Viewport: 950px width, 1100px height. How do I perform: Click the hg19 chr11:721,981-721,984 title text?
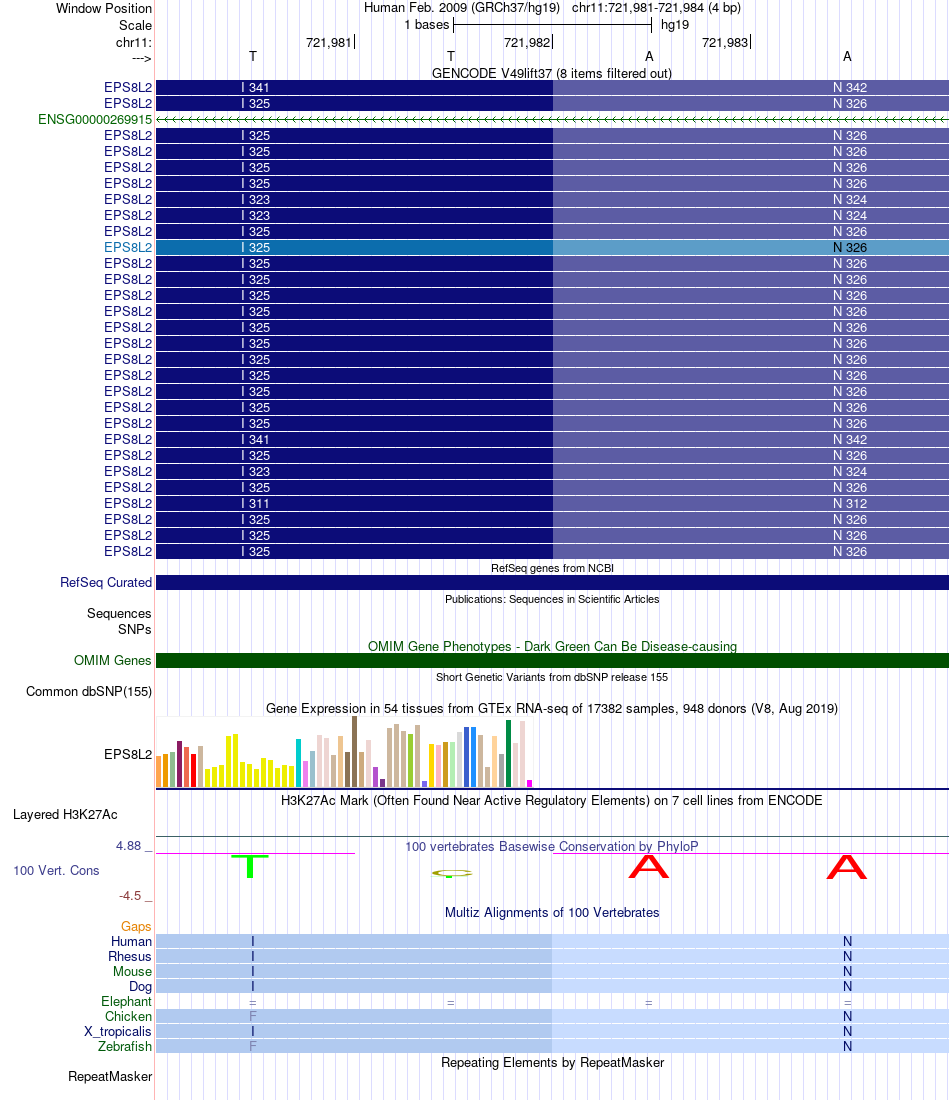pyautogui.click(x=552, y=8)
